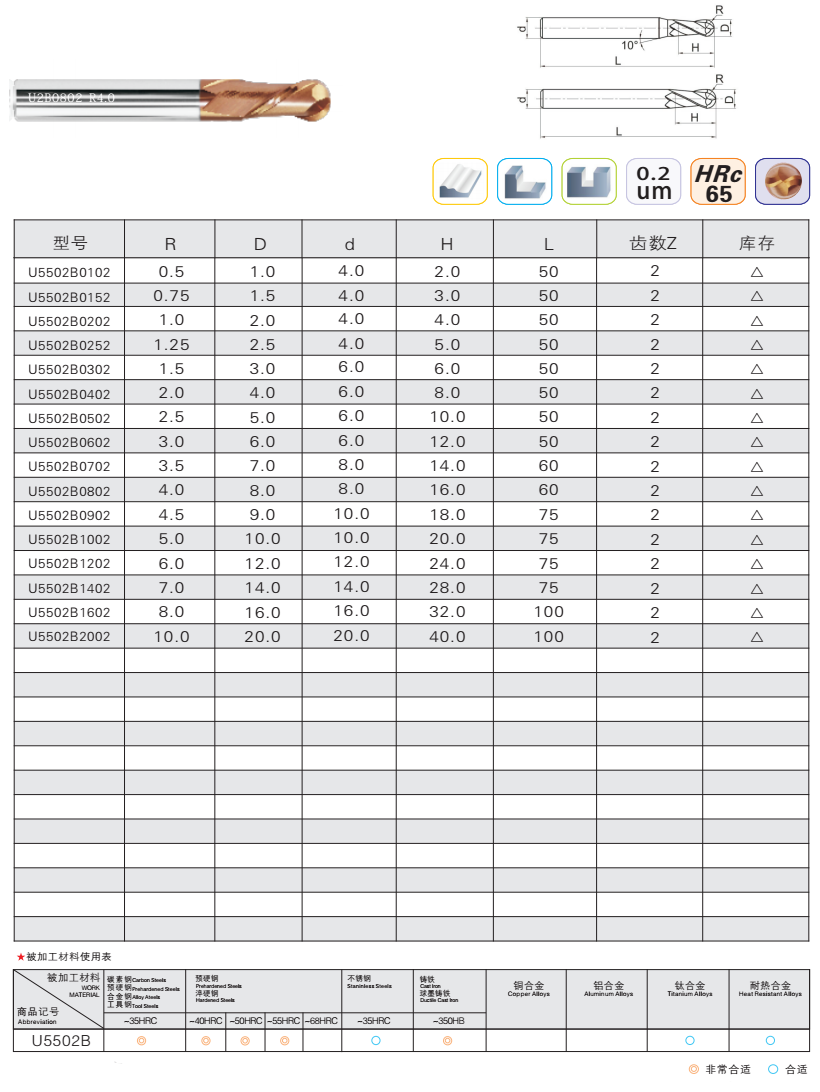Click the stock triangle for U5502B2002
Viewport: 820px width, 1092px height.
[756, 637]
